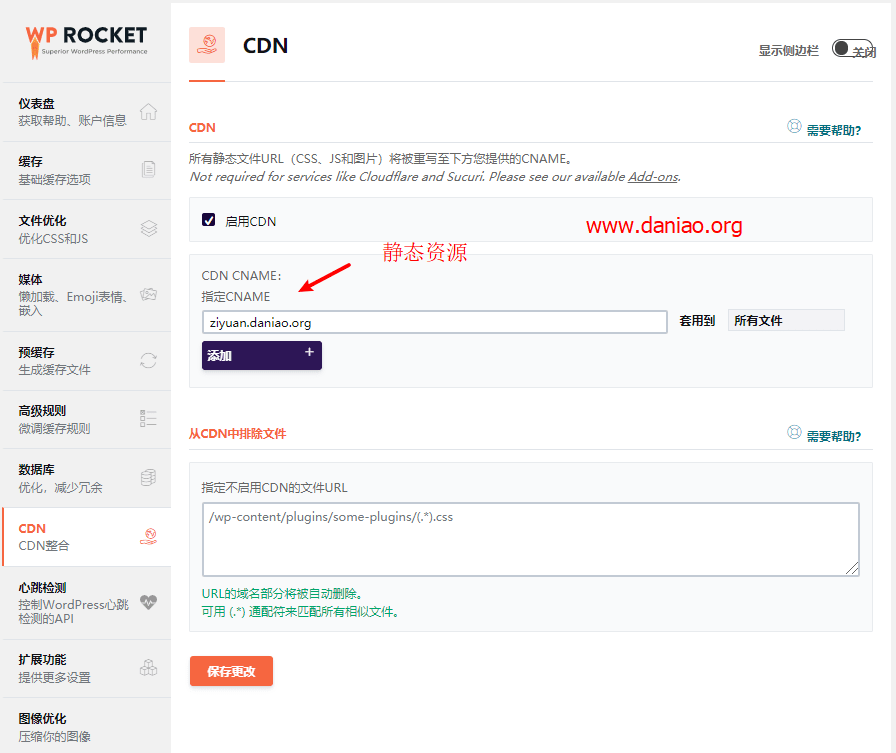Viewport: 896px width, 753px height.
Task: Click the 指定不启用CDN的文件URL label
Action: point(274,487)
